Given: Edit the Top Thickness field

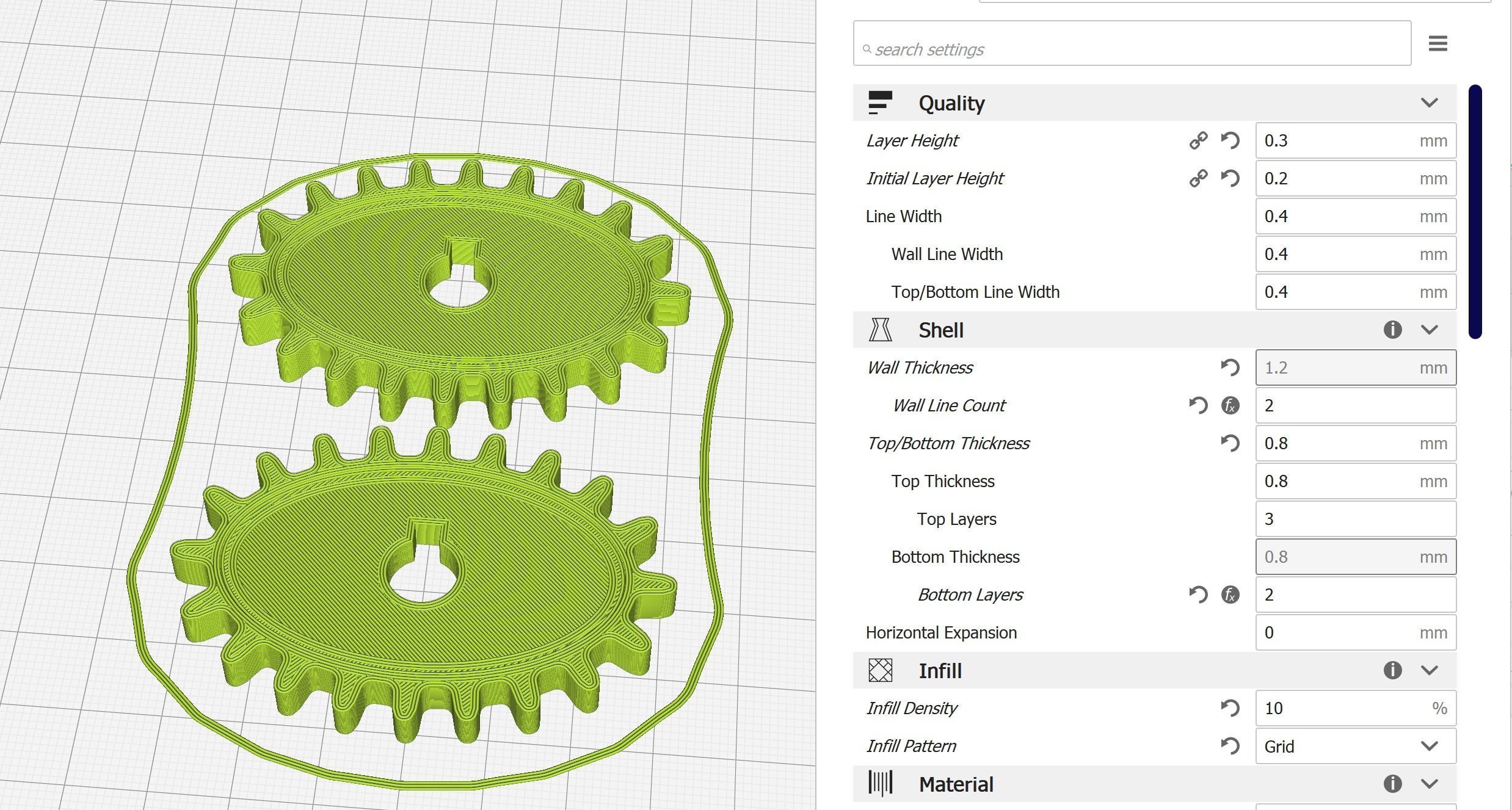Looking at the screenshot, I should pos(1356,481).
